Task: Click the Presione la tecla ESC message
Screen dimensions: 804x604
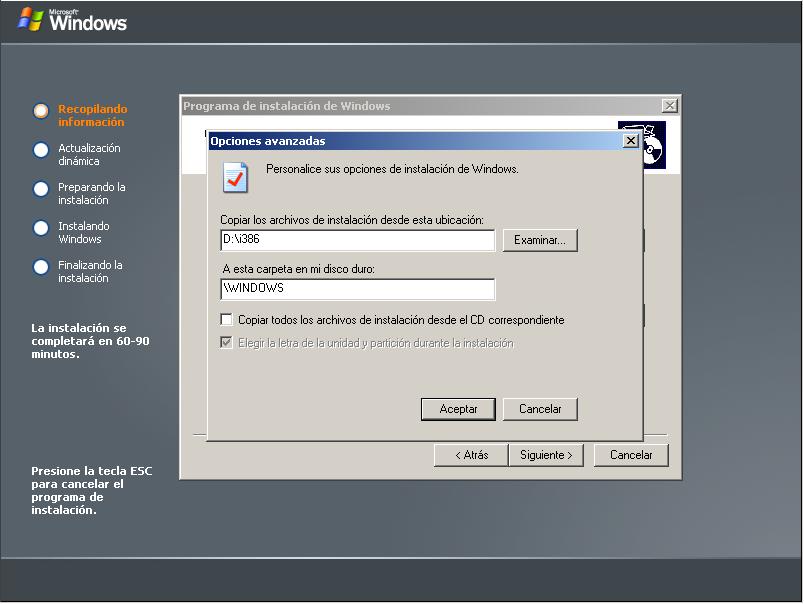Action: [92, 490]
